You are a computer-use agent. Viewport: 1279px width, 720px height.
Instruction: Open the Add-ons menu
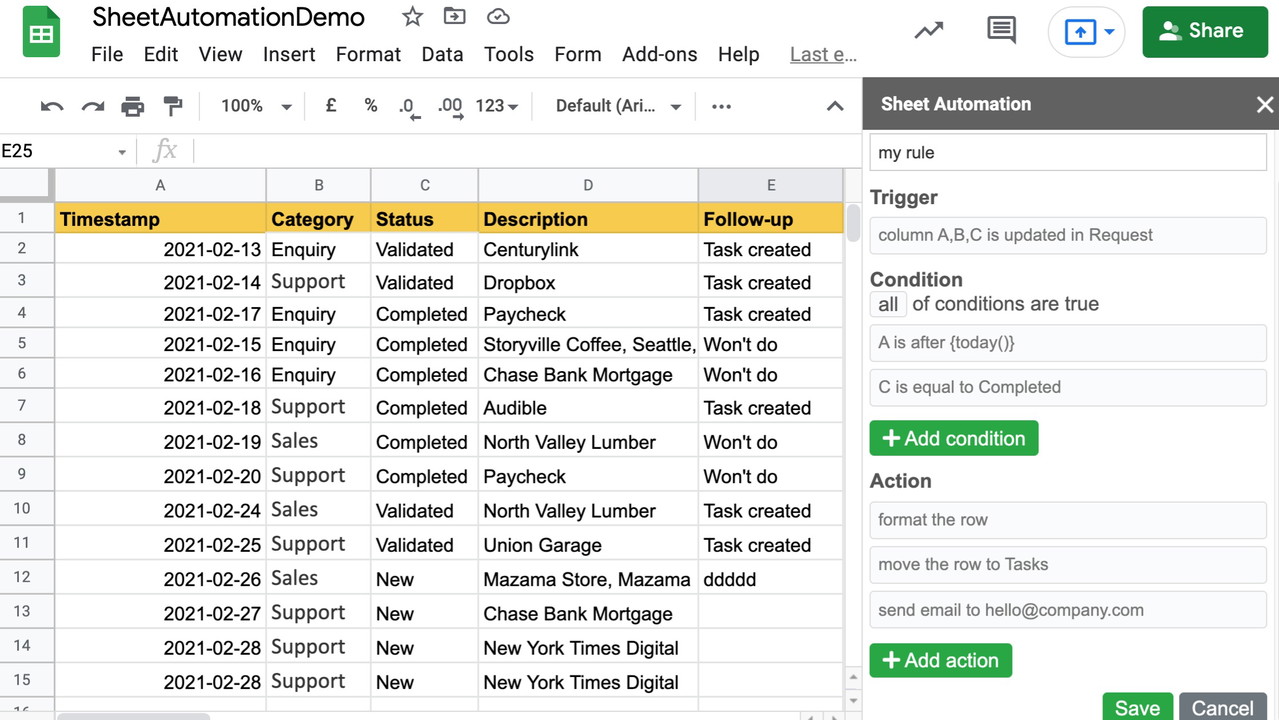[x=659, y=54]
